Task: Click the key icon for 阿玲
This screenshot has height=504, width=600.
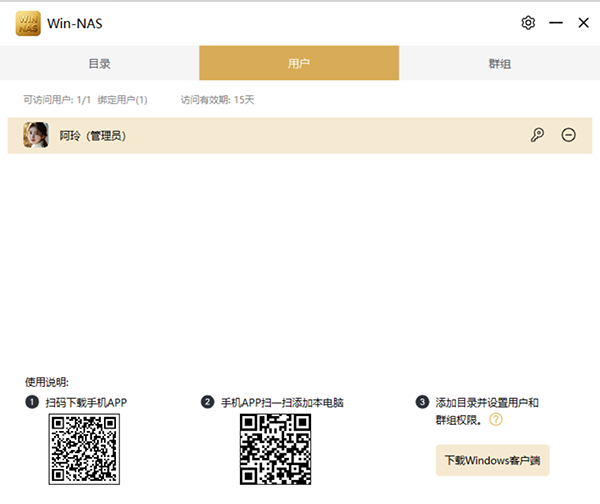Action: [x=537, y=135]
